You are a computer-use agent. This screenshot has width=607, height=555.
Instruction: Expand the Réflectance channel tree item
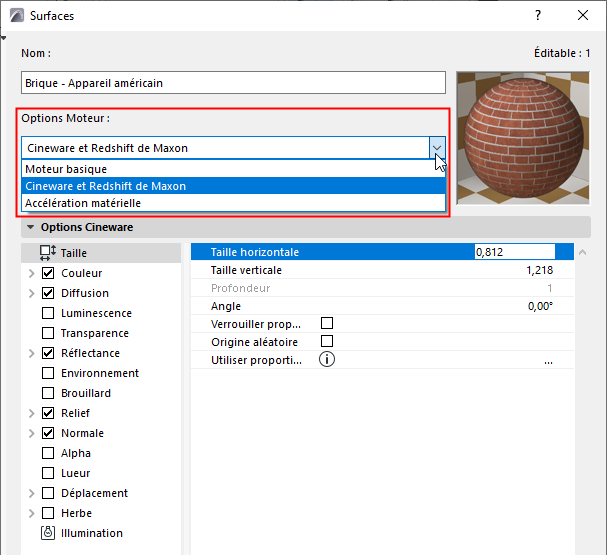point(32,353)
